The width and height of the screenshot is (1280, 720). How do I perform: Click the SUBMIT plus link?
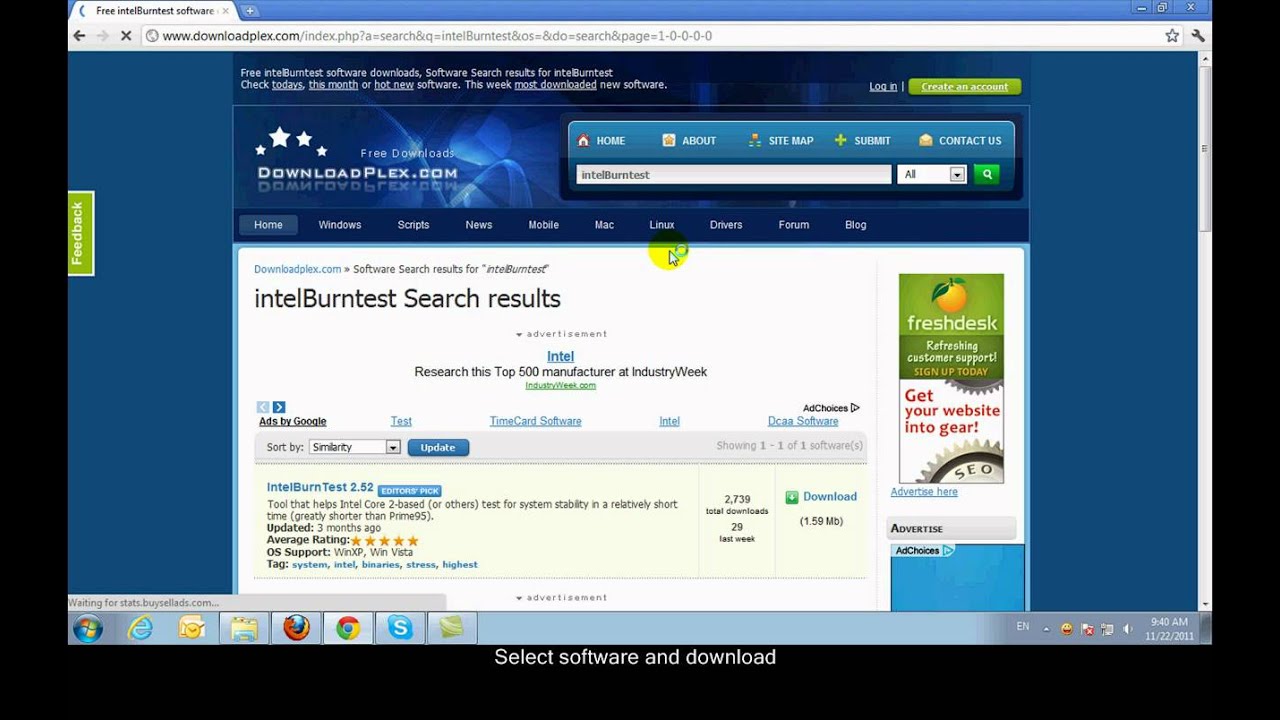pos(862,141)
